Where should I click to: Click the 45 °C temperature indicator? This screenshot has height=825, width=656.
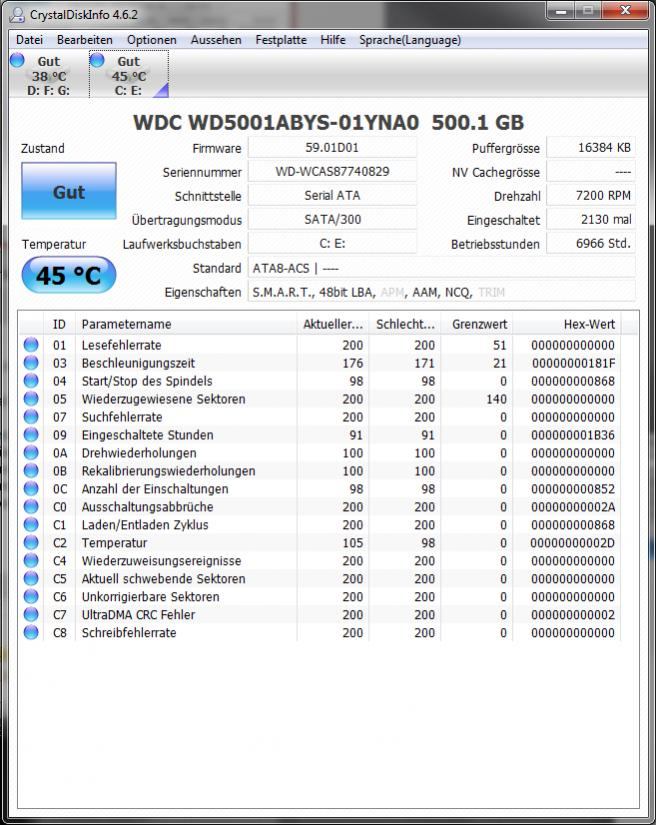tap(69, 275)
